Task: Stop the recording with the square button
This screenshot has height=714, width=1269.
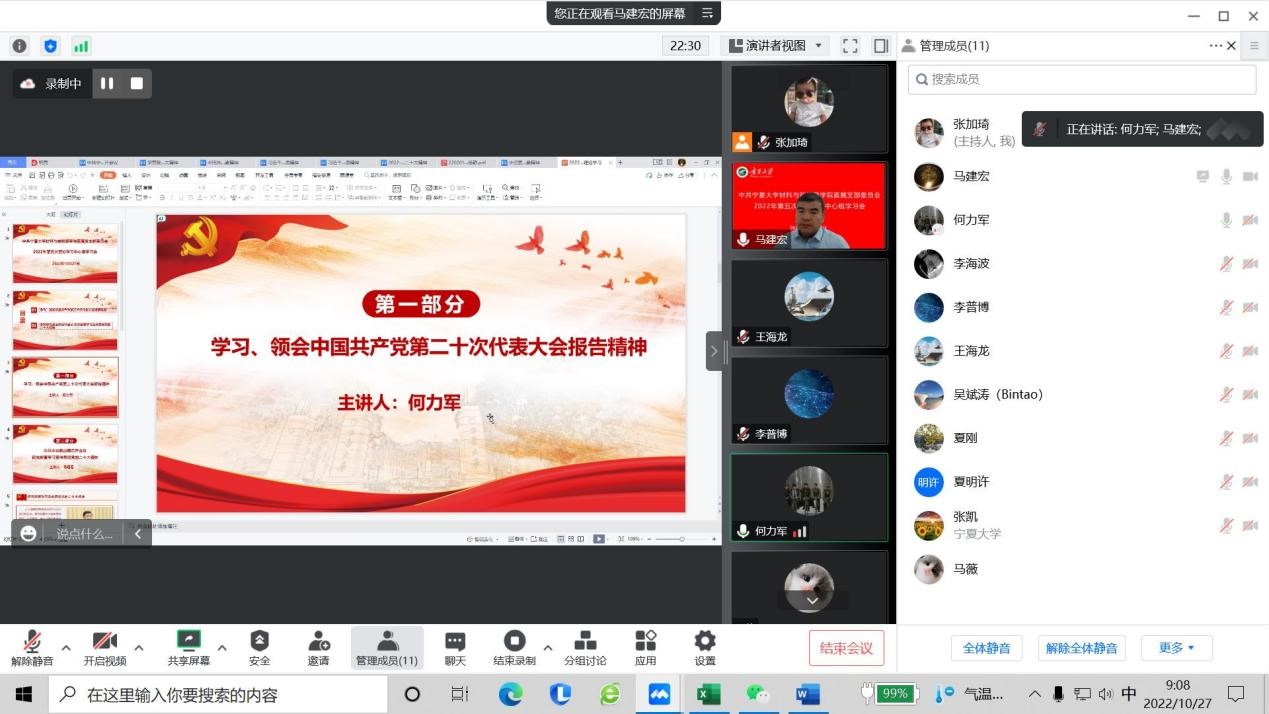Action: pos(137,84)
